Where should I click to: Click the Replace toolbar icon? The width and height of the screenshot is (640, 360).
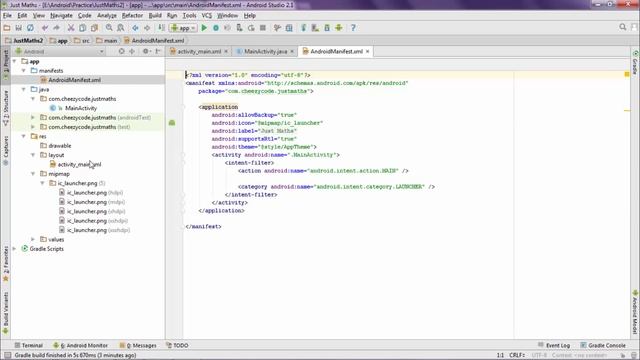point(121,28)
